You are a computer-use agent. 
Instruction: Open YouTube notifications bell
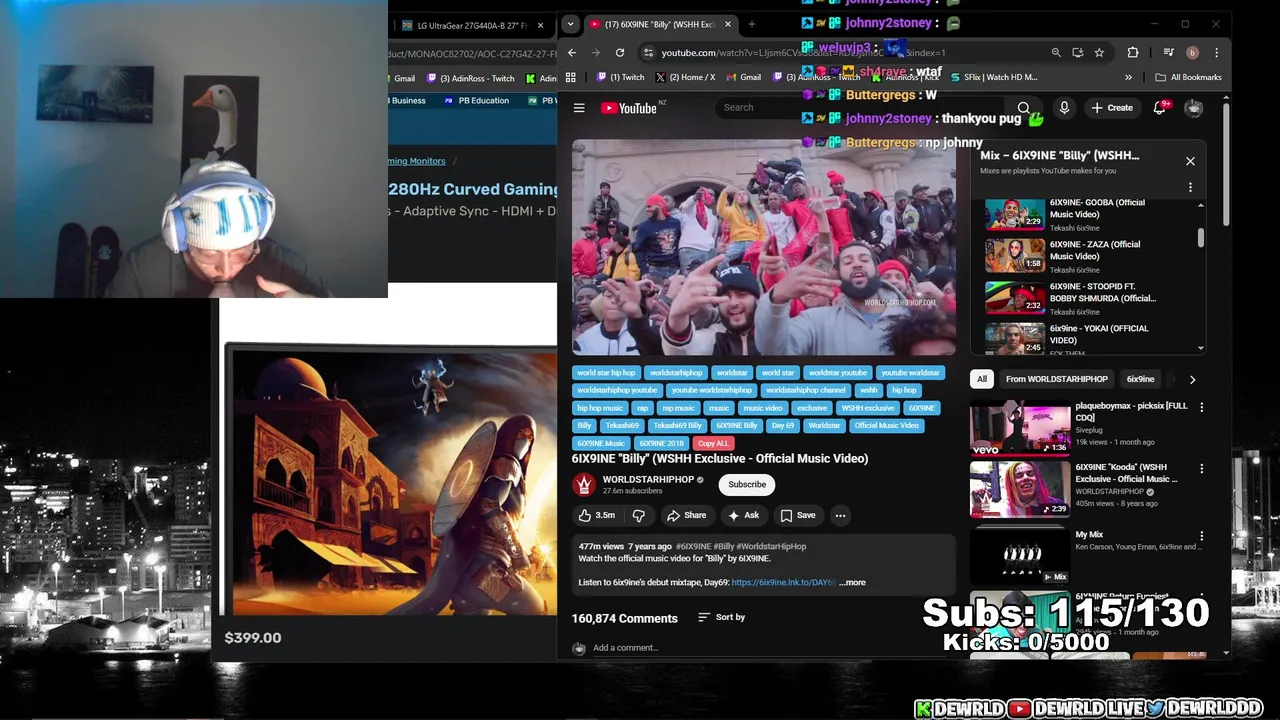click(1160, 108)
